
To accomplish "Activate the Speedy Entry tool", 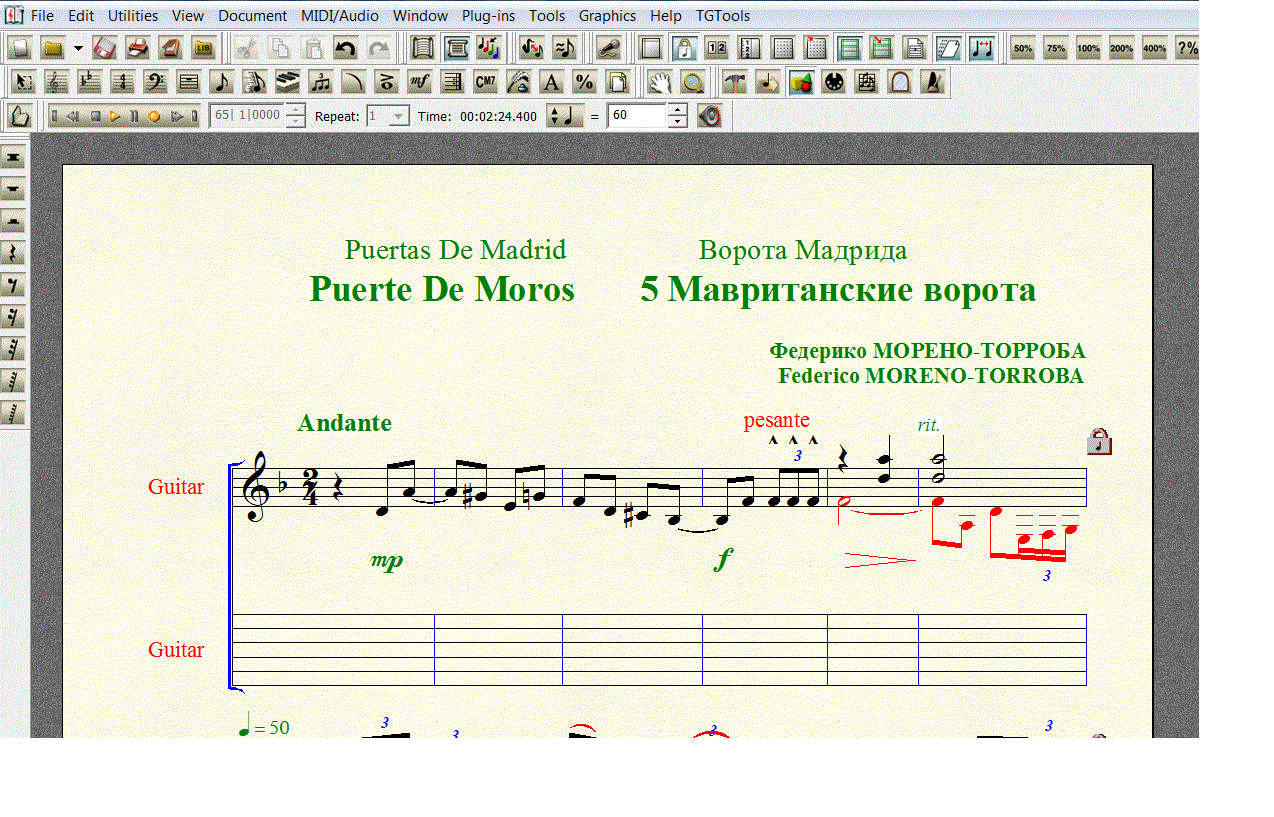I will pos(253,82).
